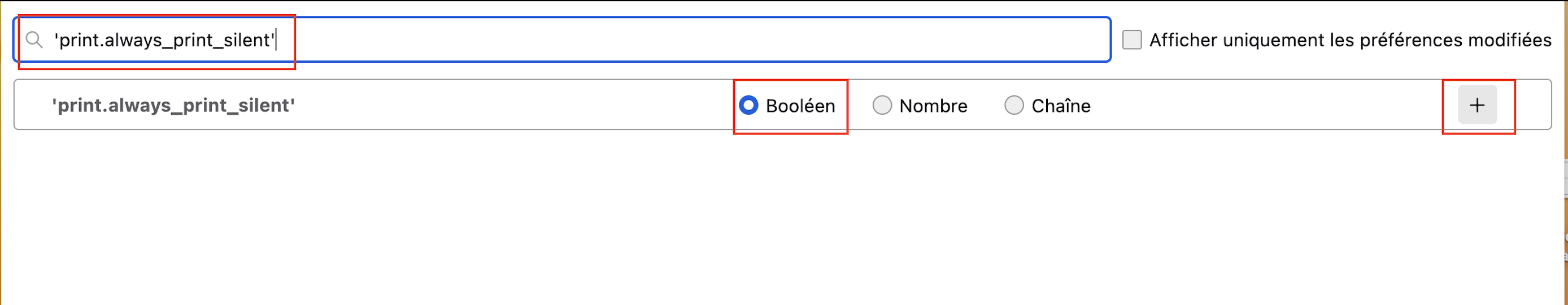1568x305 pixels.
Task: Click 'print.always_print_silent' preference name in results row
Action: [173, 105]
